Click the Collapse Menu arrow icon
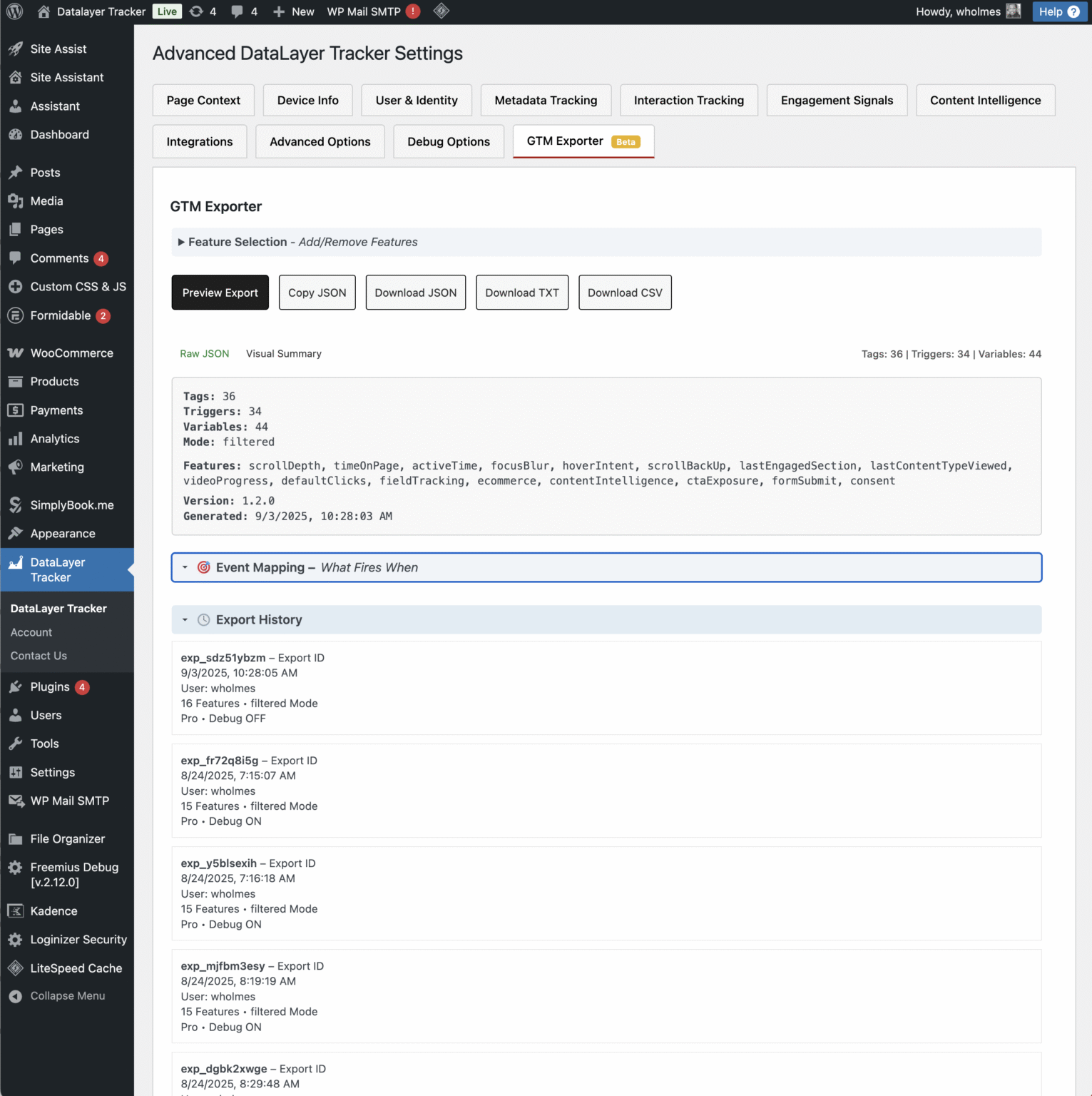The height and width of the screenshot is (1096, 1092). [x=16, y=996]
